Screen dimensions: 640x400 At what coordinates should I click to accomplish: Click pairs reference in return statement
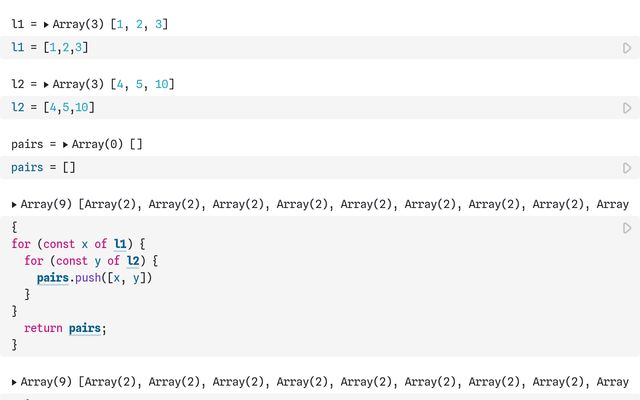pos(84,329)
